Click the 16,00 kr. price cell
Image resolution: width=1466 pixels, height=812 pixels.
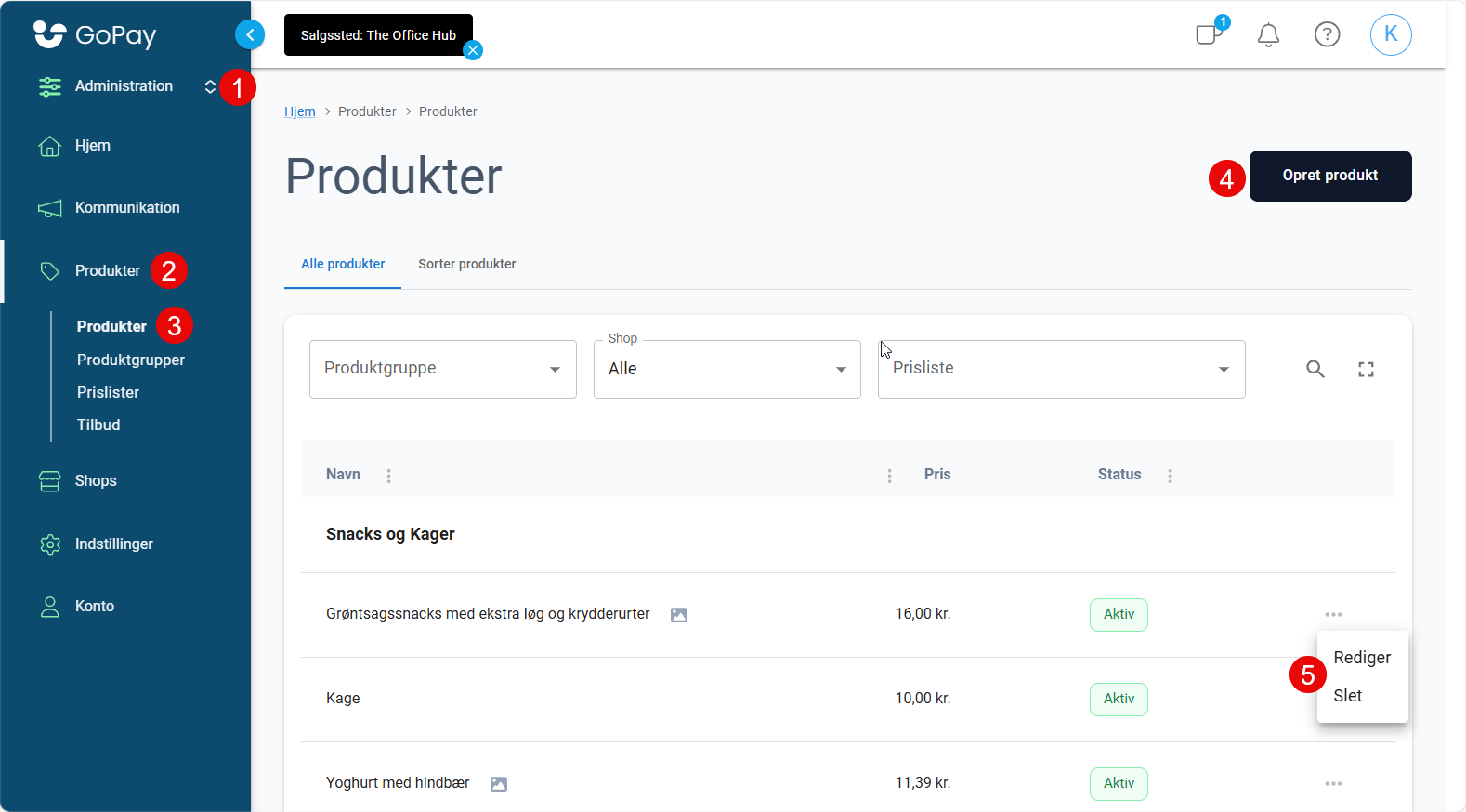point(923,613)
